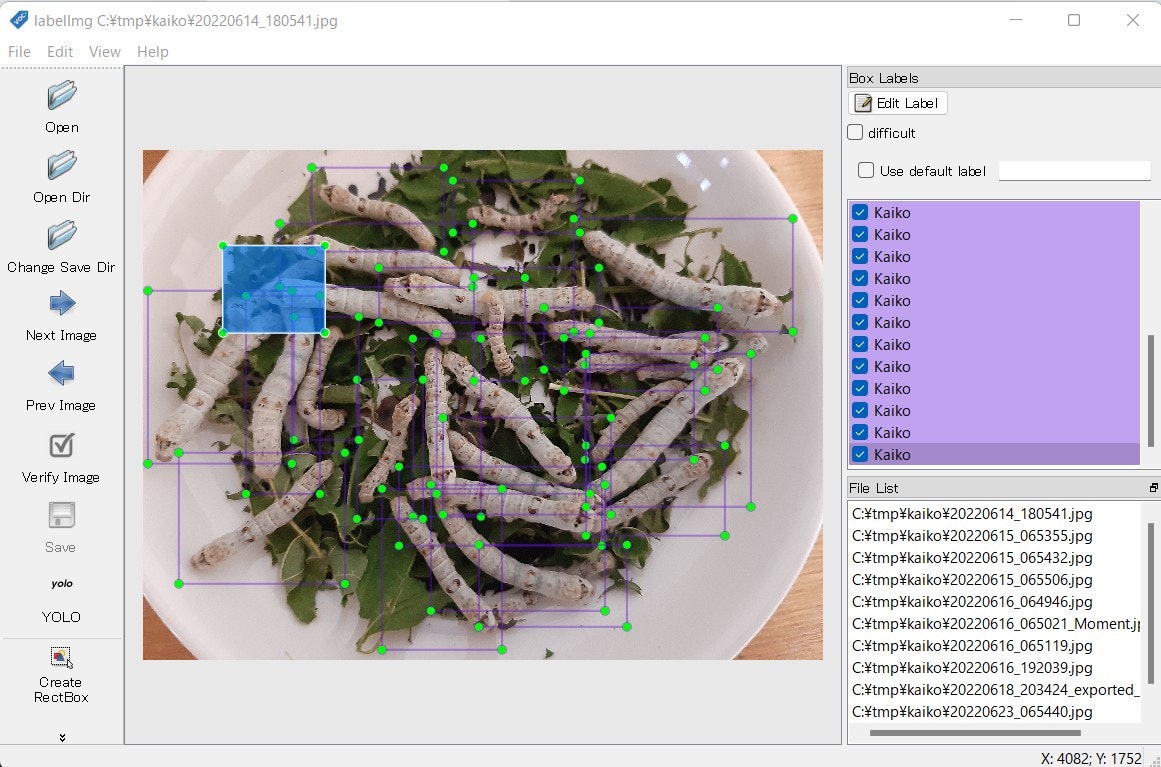
Task: Click the Box Labels list vertical scrollbar
Action: click(x=1151, y=391)
